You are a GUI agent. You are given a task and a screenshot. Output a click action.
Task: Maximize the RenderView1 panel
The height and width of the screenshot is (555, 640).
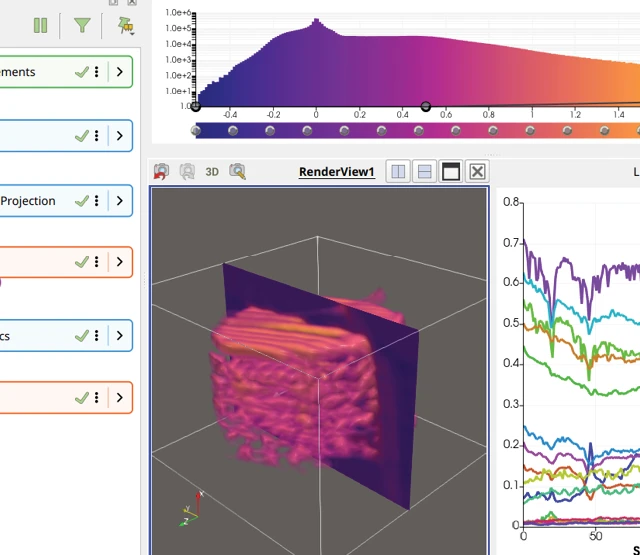tap(451, 171)
